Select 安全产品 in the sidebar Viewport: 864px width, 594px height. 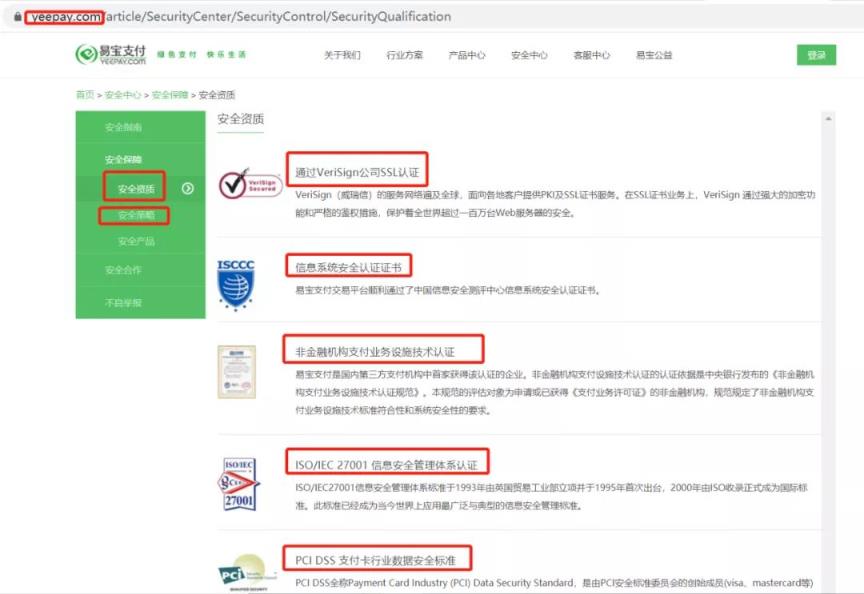tap(136, 241)
